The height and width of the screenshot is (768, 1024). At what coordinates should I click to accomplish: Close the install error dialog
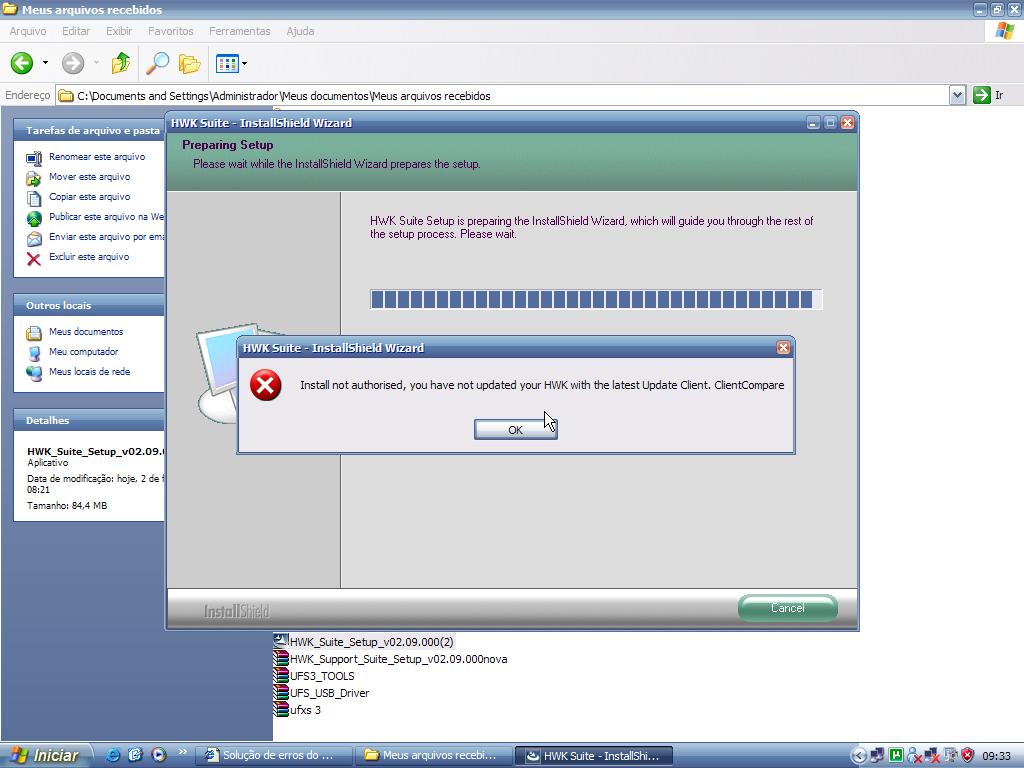(783, 347)
